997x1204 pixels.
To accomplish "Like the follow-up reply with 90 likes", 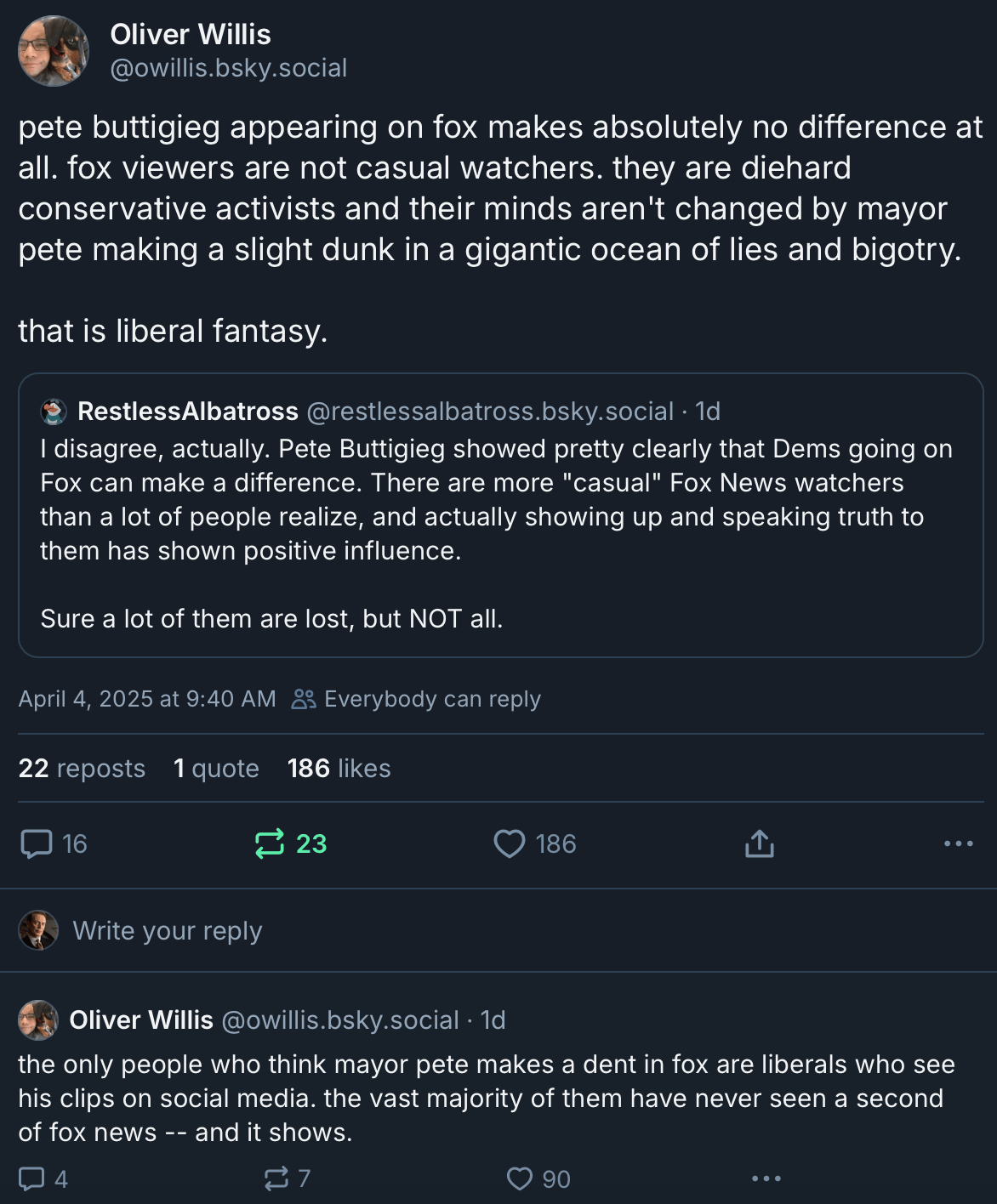I will pos(520,1178).
